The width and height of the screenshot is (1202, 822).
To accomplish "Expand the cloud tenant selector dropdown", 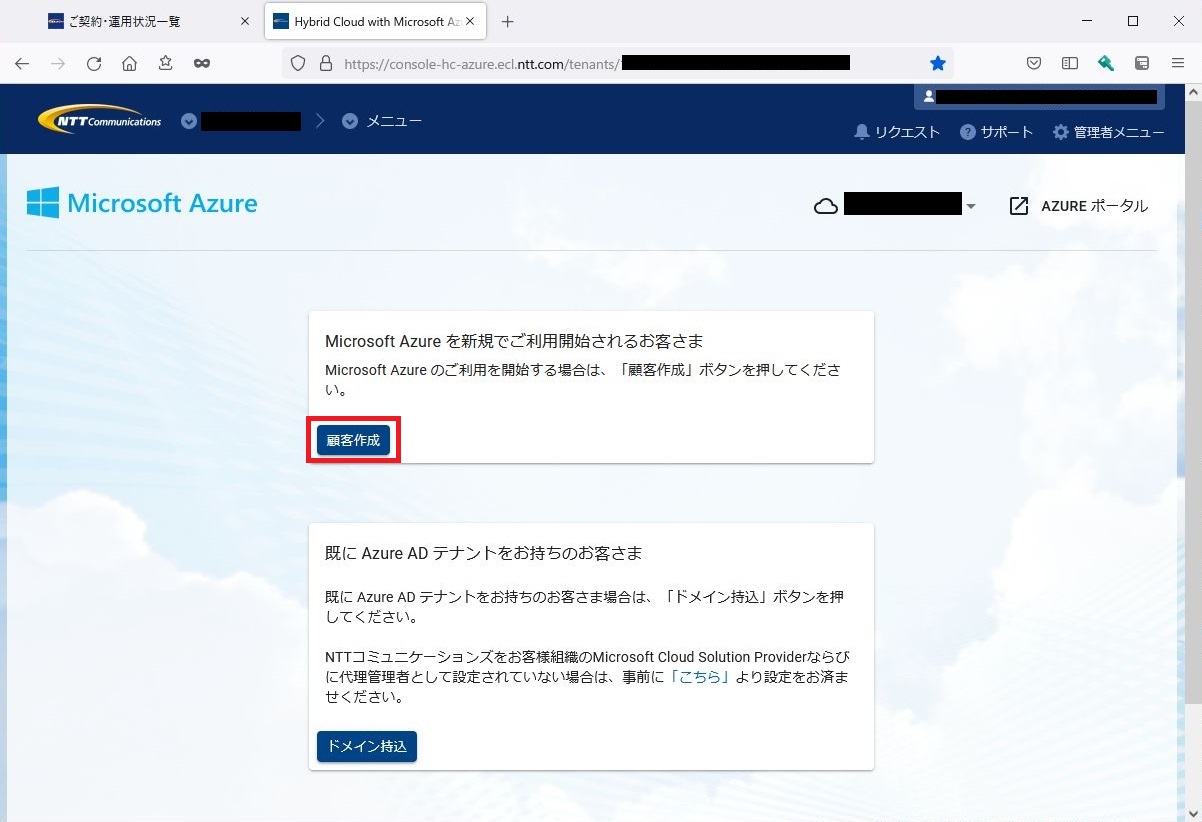I will (970, 206).
